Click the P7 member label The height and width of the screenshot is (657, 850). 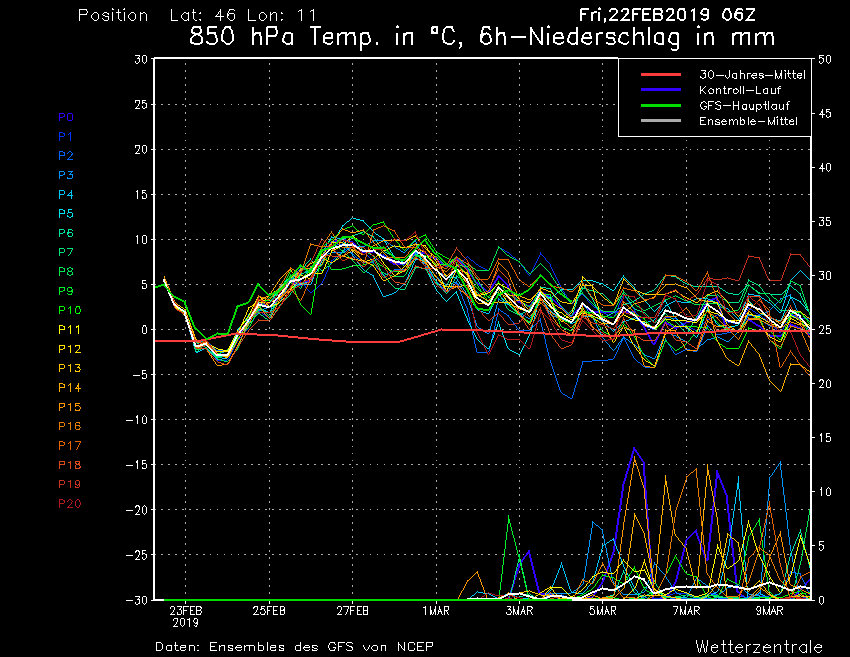(x=66, y=252)
